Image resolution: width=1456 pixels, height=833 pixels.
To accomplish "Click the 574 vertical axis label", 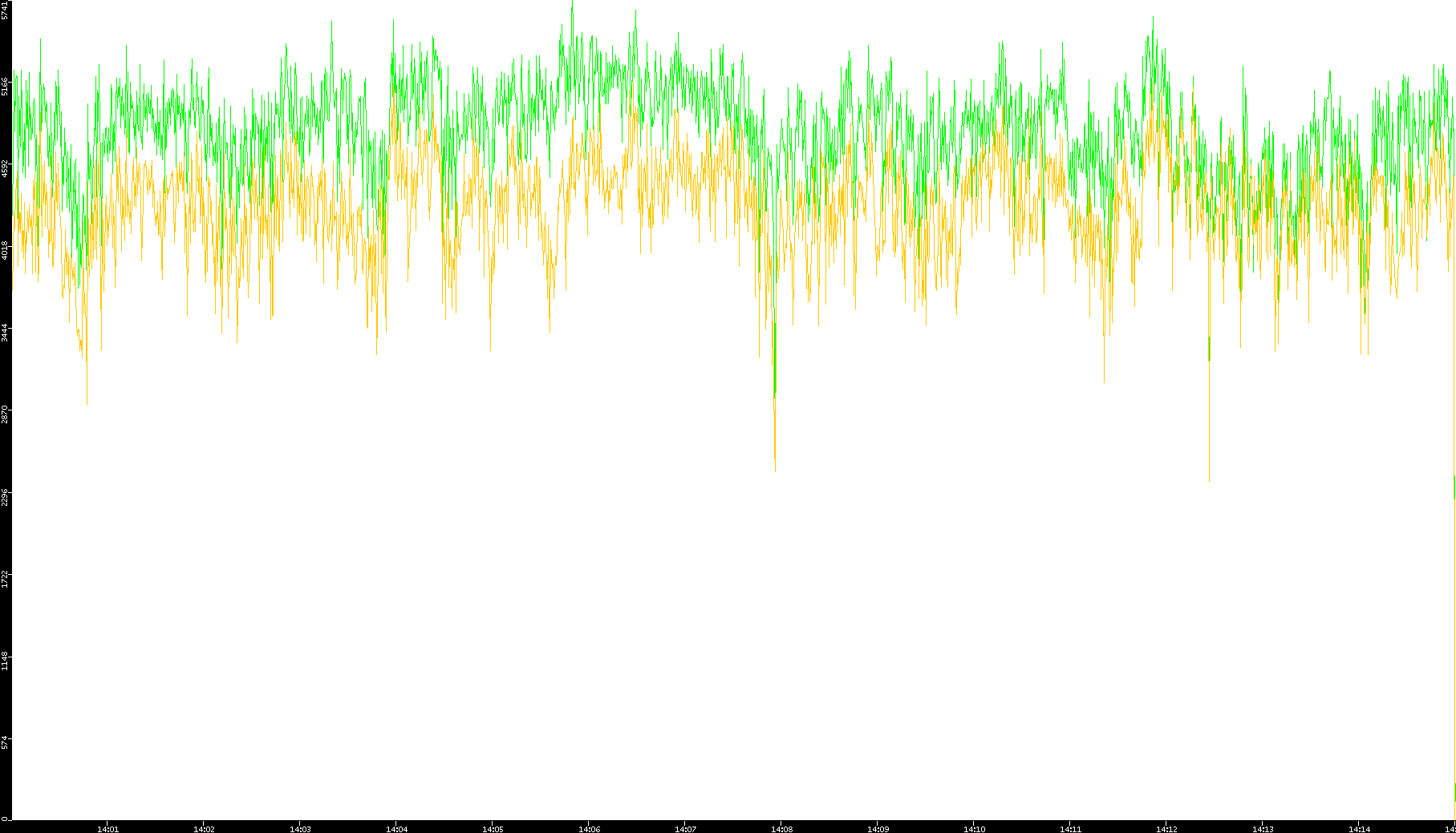I will (x=5, y=742).
